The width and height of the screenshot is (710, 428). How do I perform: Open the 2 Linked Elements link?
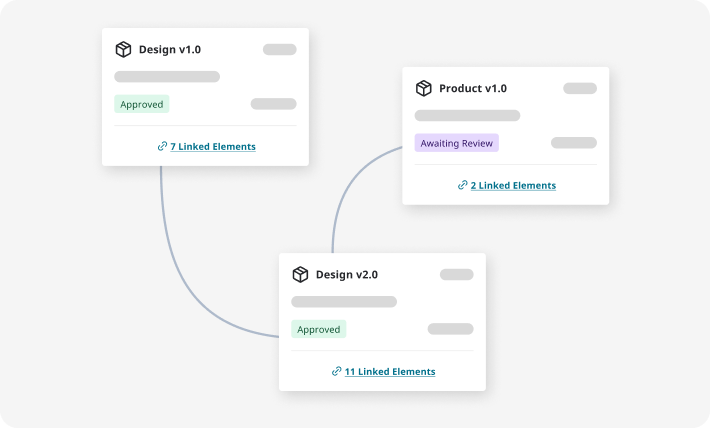point(513,185)
